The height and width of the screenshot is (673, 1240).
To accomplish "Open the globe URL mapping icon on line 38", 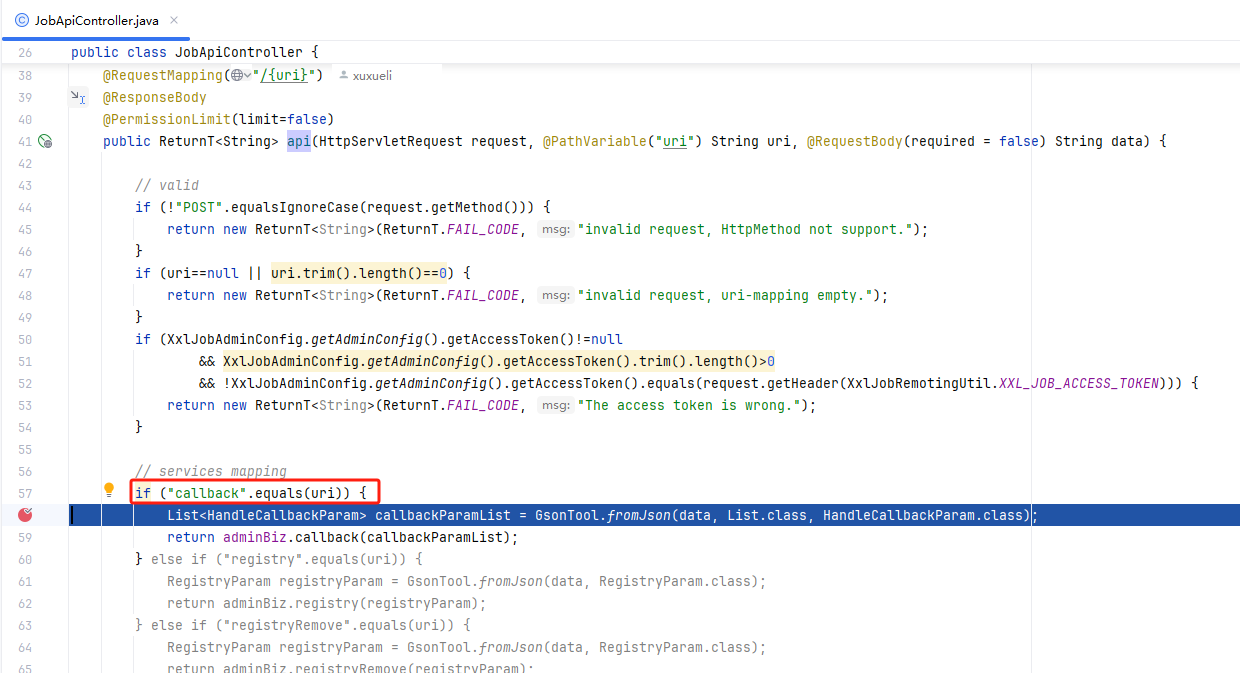I will 236,76.
